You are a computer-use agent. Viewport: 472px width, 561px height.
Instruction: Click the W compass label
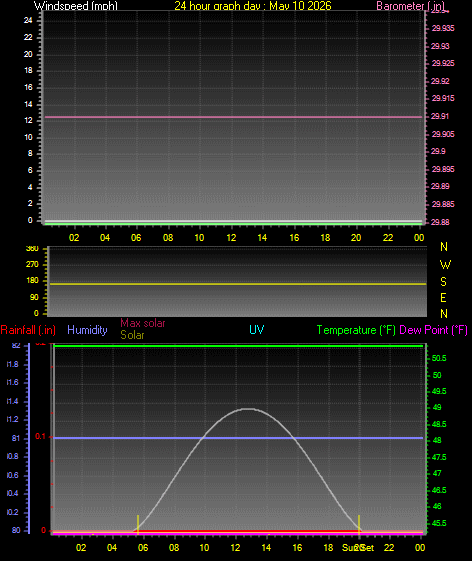445,265
